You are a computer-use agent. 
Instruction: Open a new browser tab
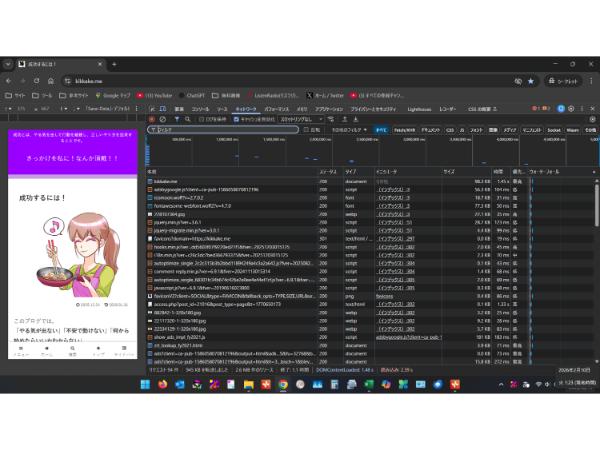114,64
